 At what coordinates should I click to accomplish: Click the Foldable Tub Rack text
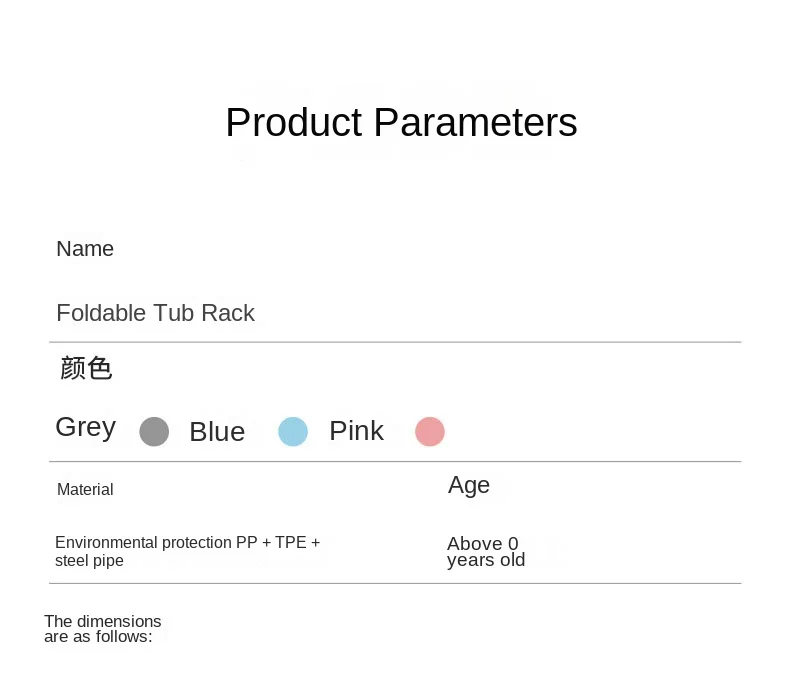[x=156, y=313]
